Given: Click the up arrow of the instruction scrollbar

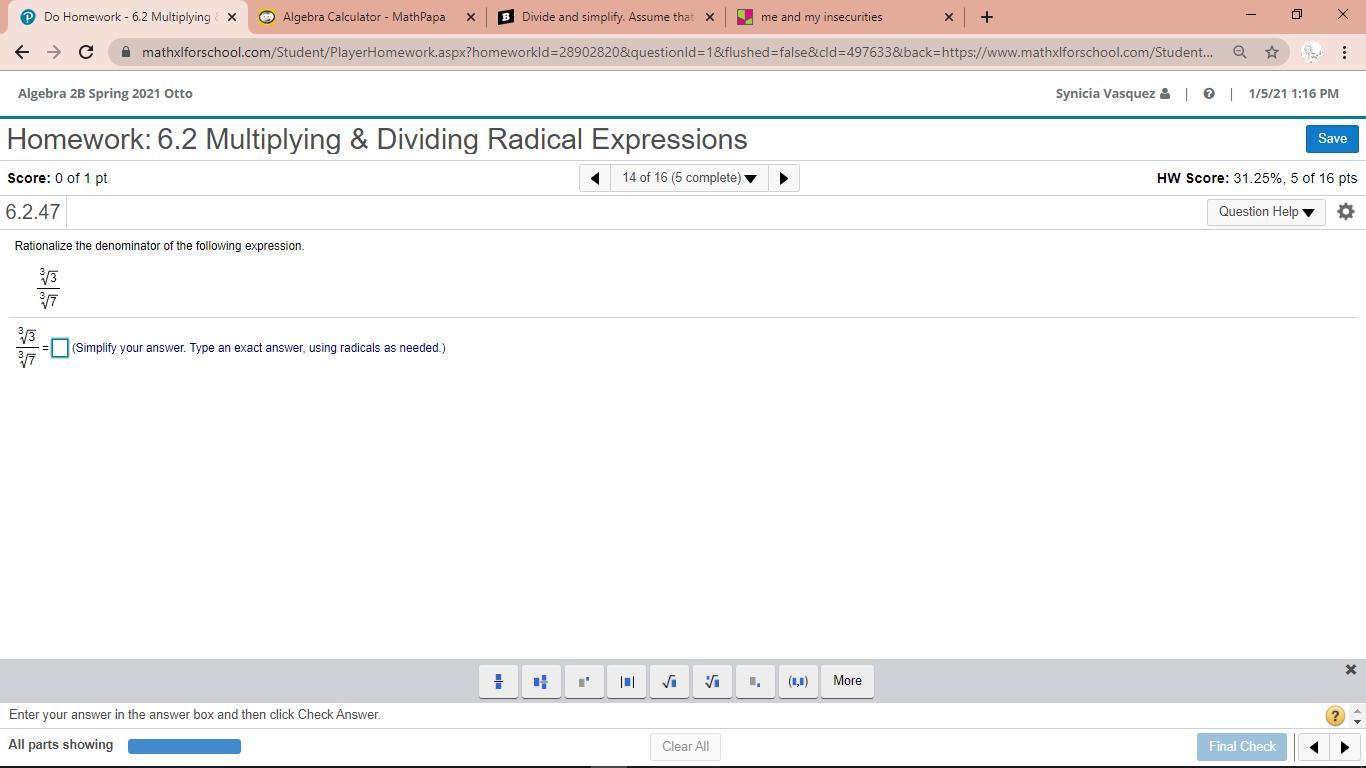Looking at the screenshot, I should pos(1357,710).
